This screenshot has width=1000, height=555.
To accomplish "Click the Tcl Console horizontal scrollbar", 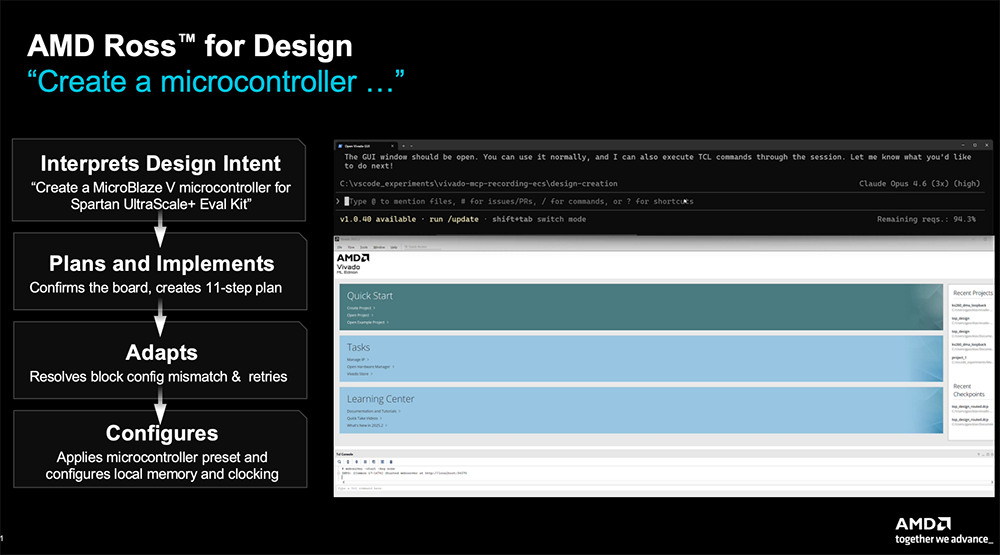I will 667,482.
